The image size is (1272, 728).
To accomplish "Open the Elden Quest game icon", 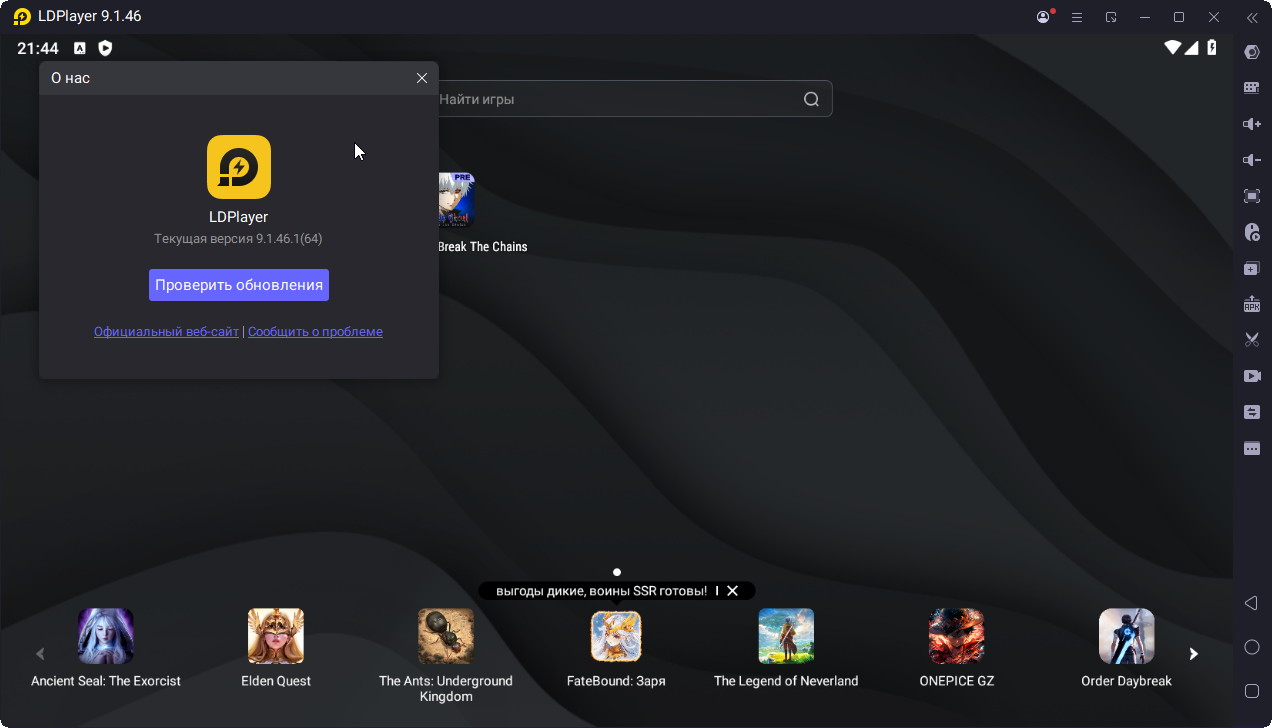I will coord(276,636).
